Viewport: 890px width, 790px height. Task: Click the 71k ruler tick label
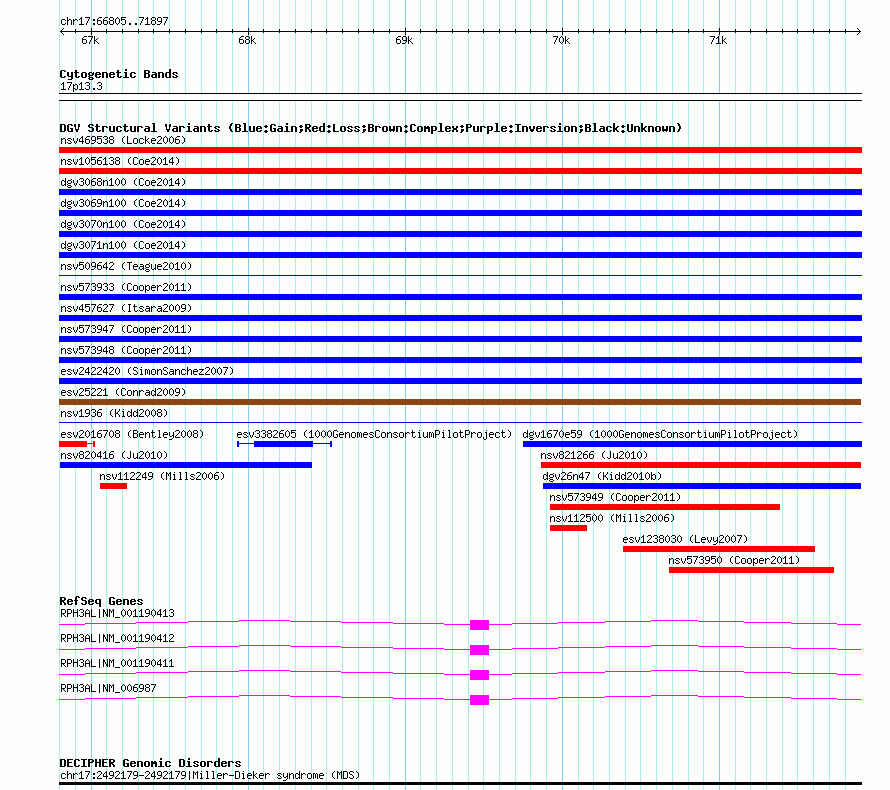point(718,40)
